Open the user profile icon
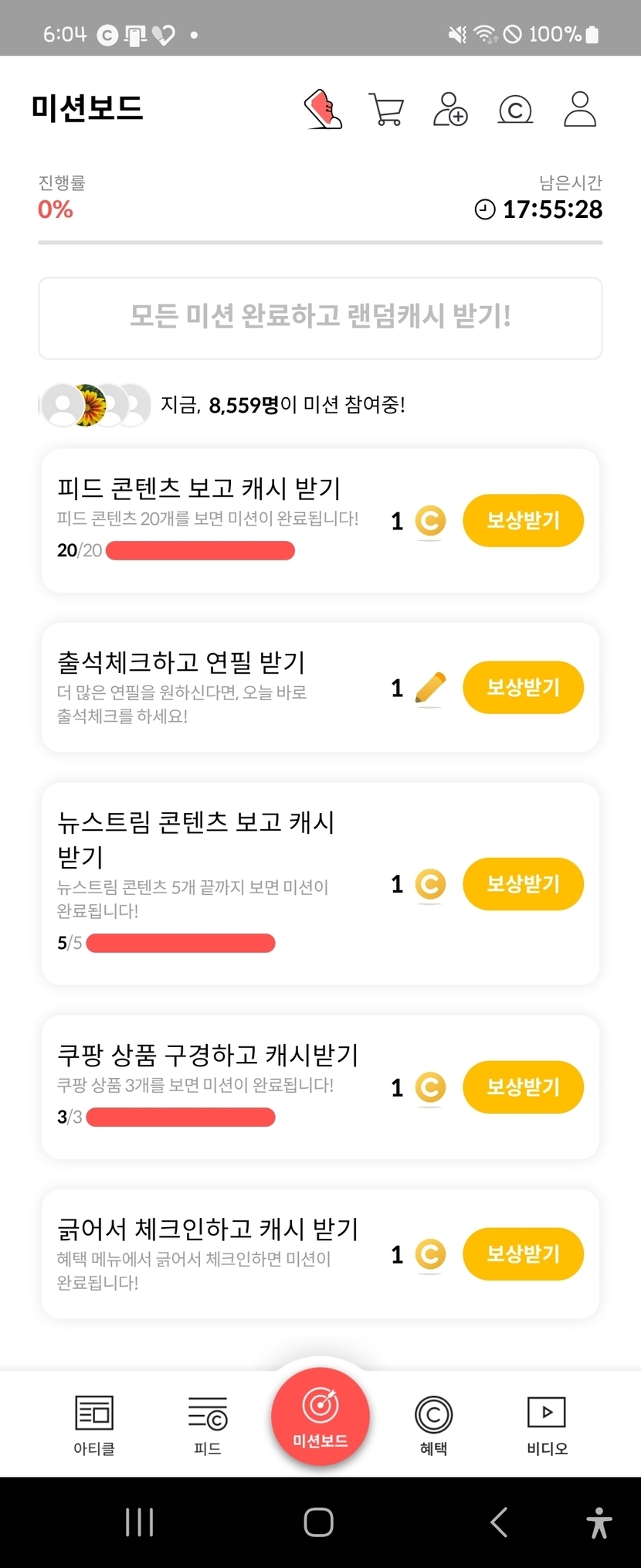Image resolution: width=641 pixels, height=1568 pixels. [x=580, y=109]
